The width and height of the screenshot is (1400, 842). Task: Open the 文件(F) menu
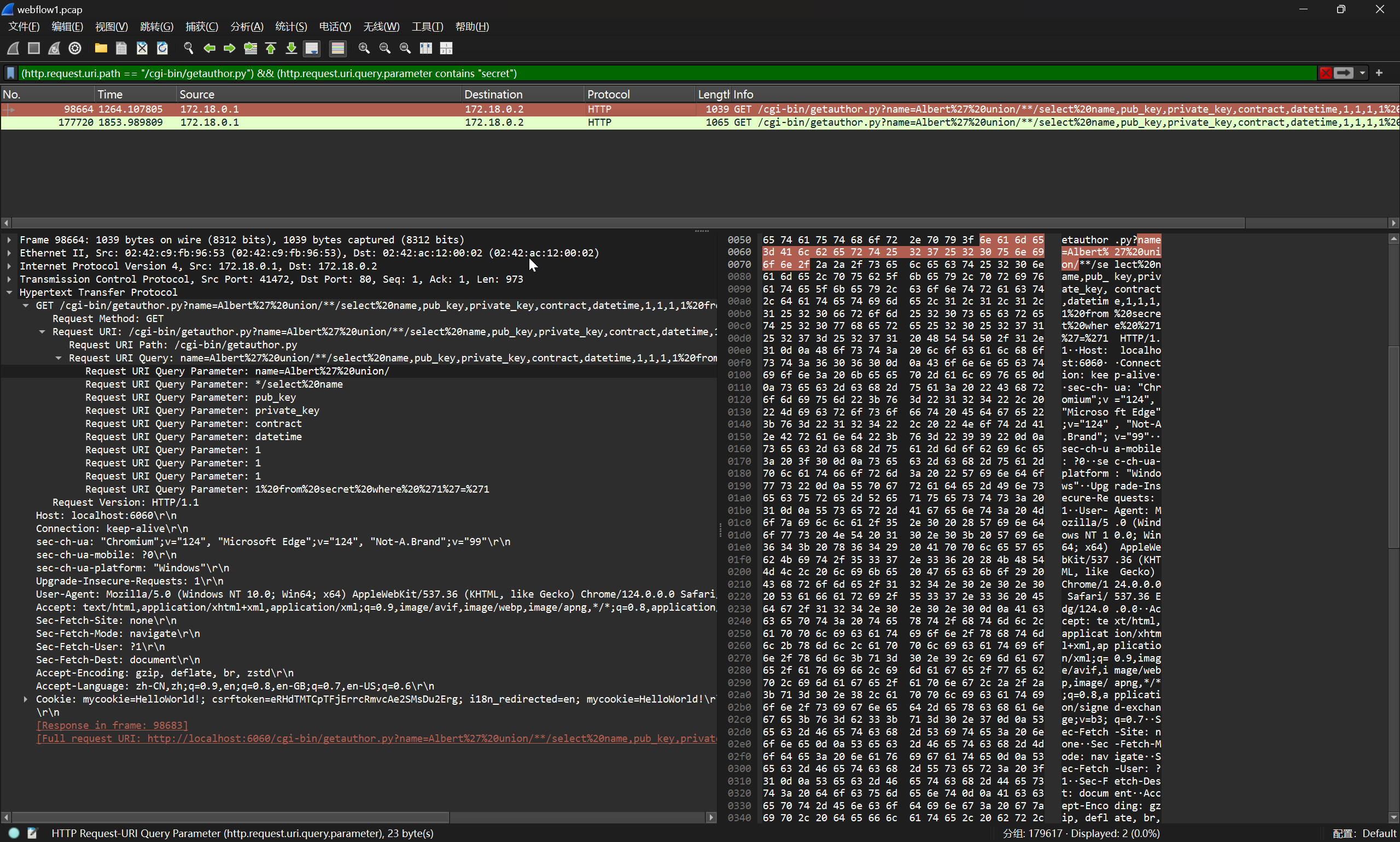coord(24,27)
